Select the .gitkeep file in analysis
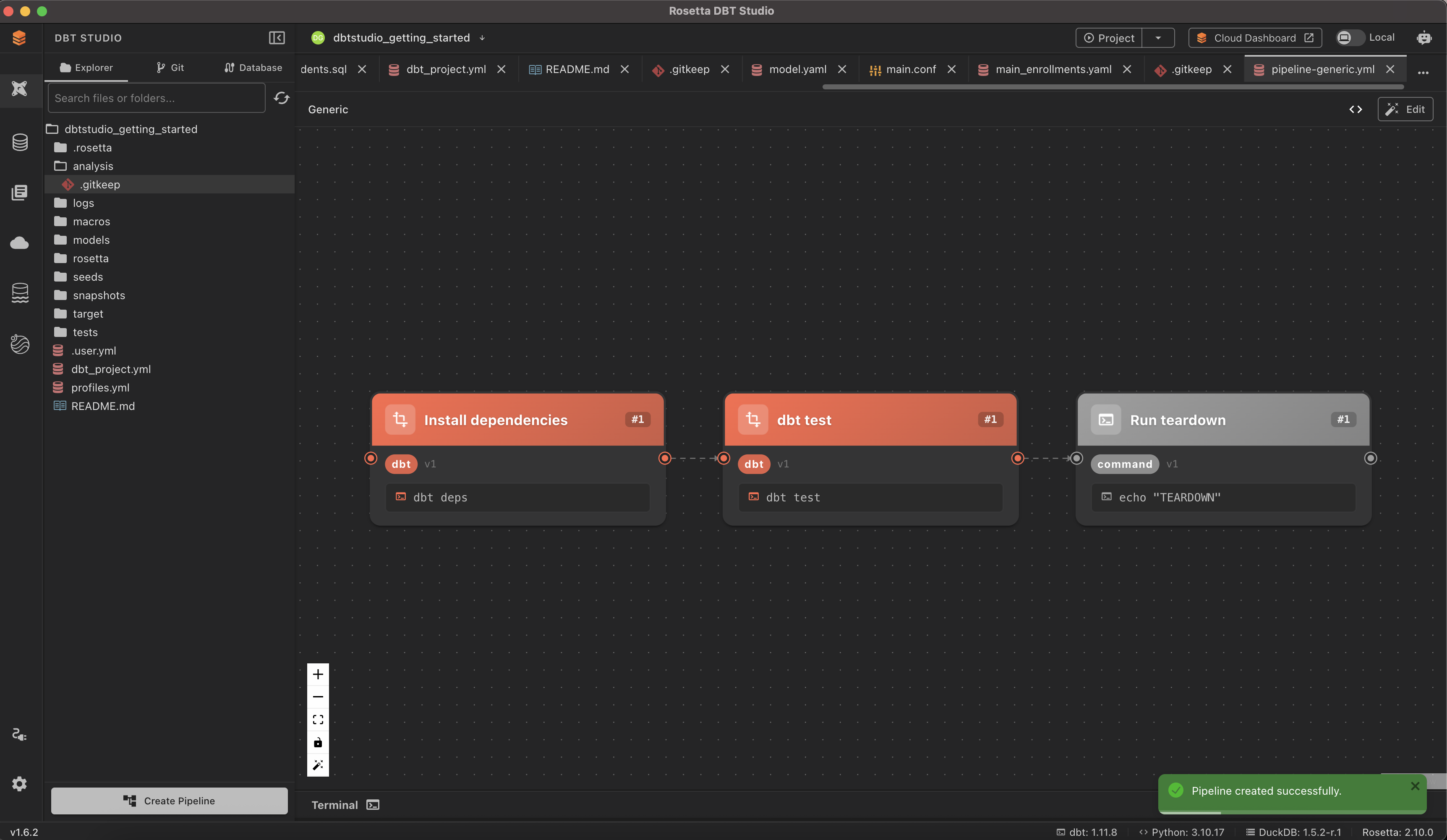1447x840 pixels. (170, 184)
